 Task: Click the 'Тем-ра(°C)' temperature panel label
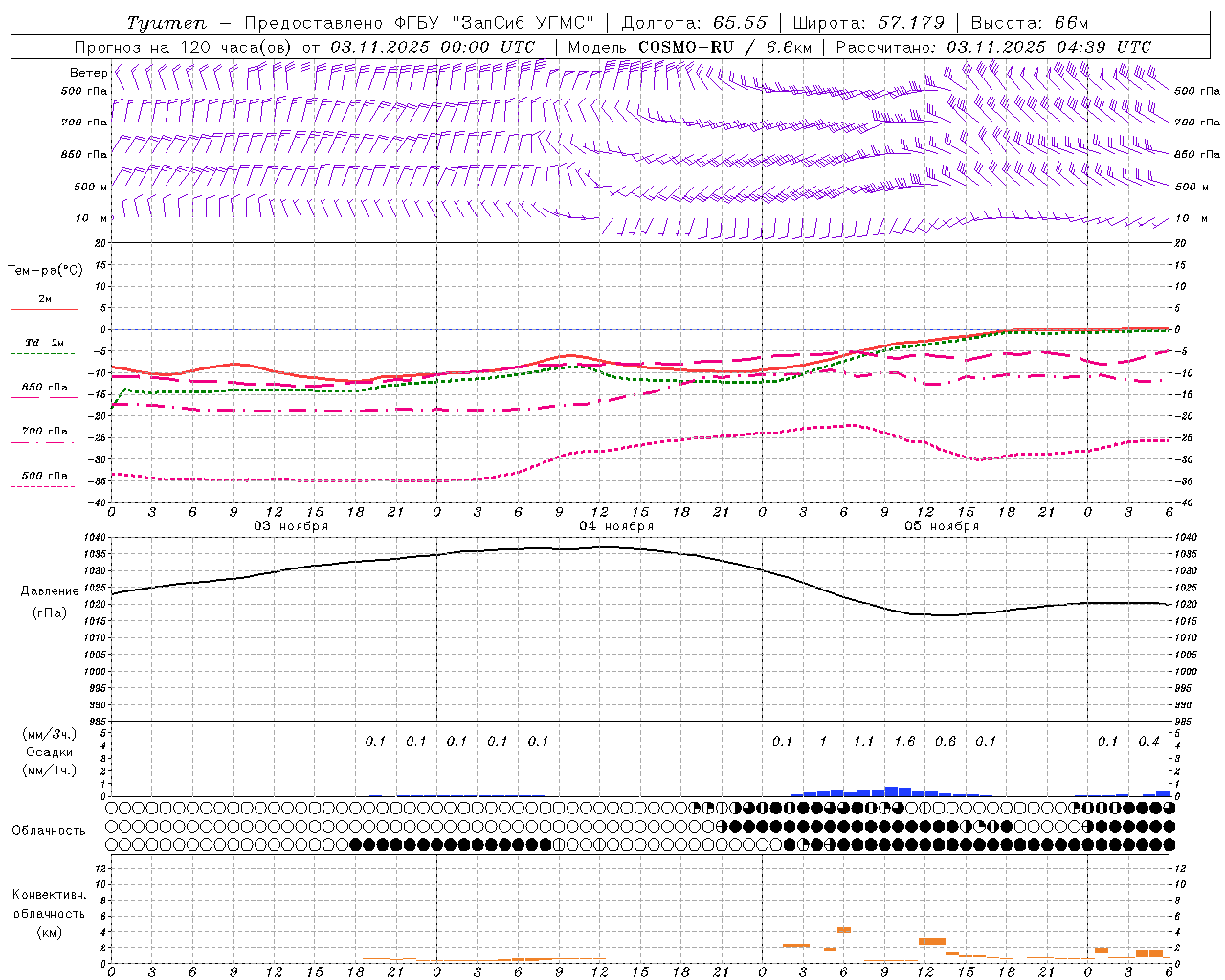pos(45,271)
